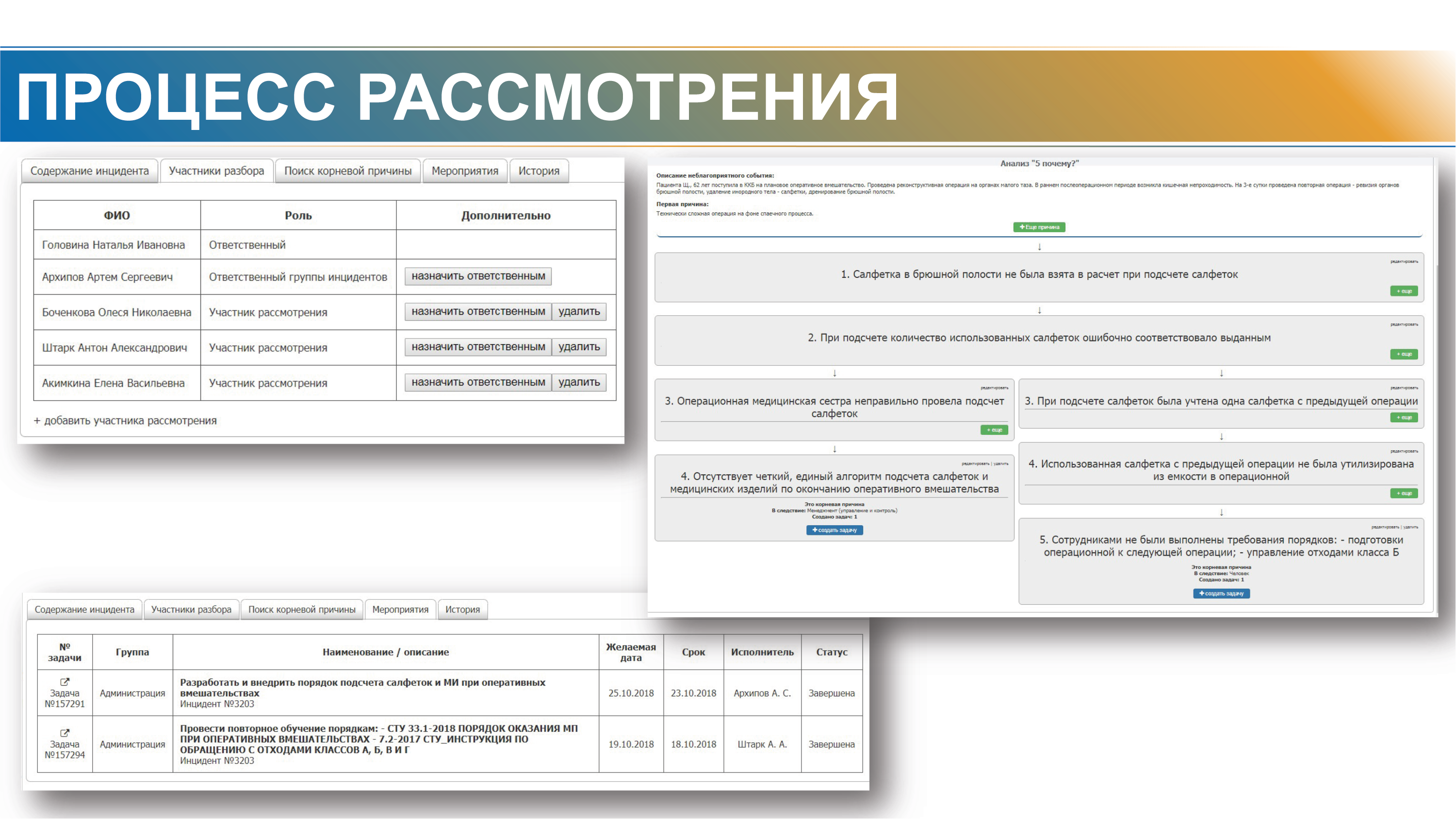
Task: Click добавить участника рассмотрения link
Action: point(125,421)
